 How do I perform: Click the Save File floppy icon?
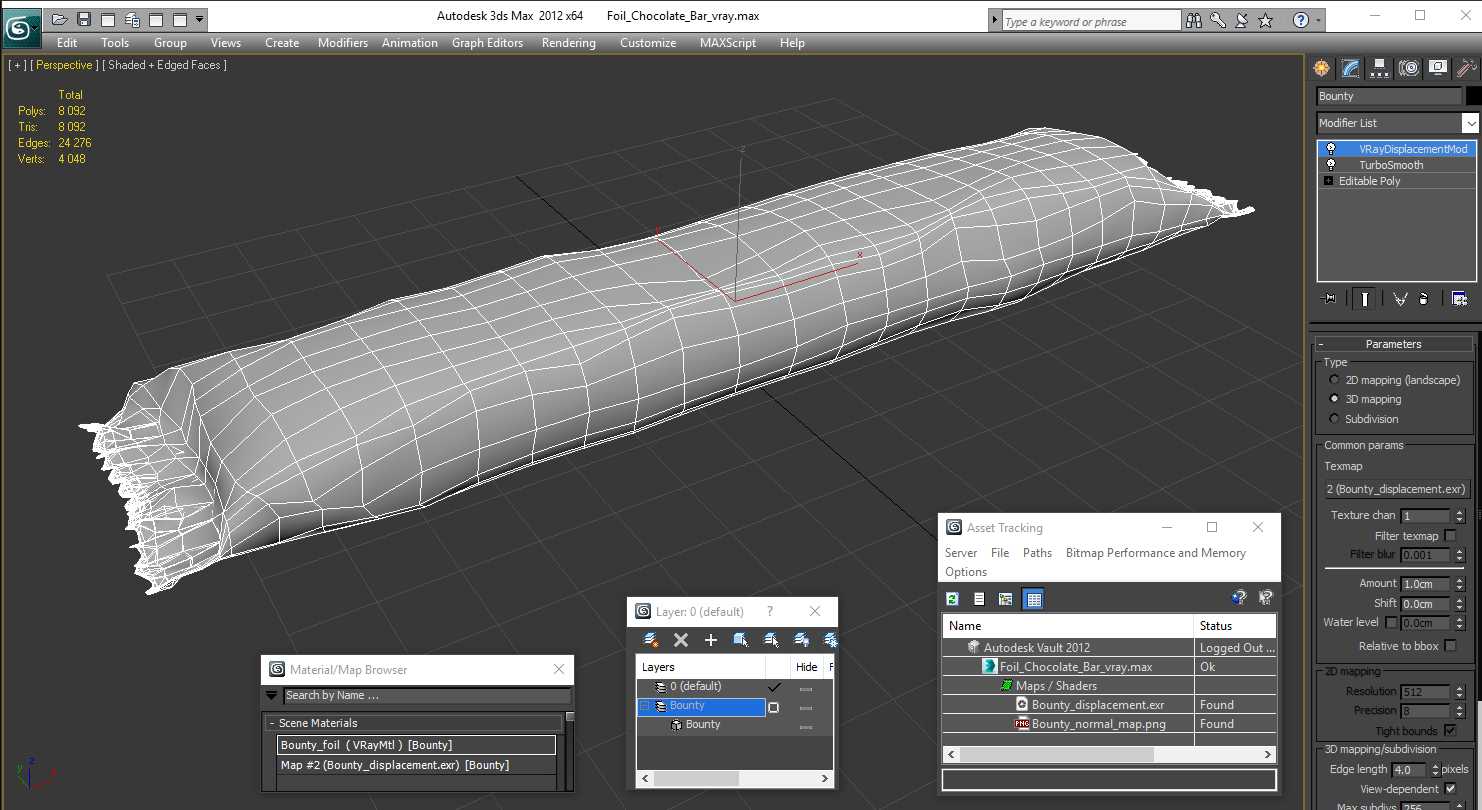tap(83, 19)
